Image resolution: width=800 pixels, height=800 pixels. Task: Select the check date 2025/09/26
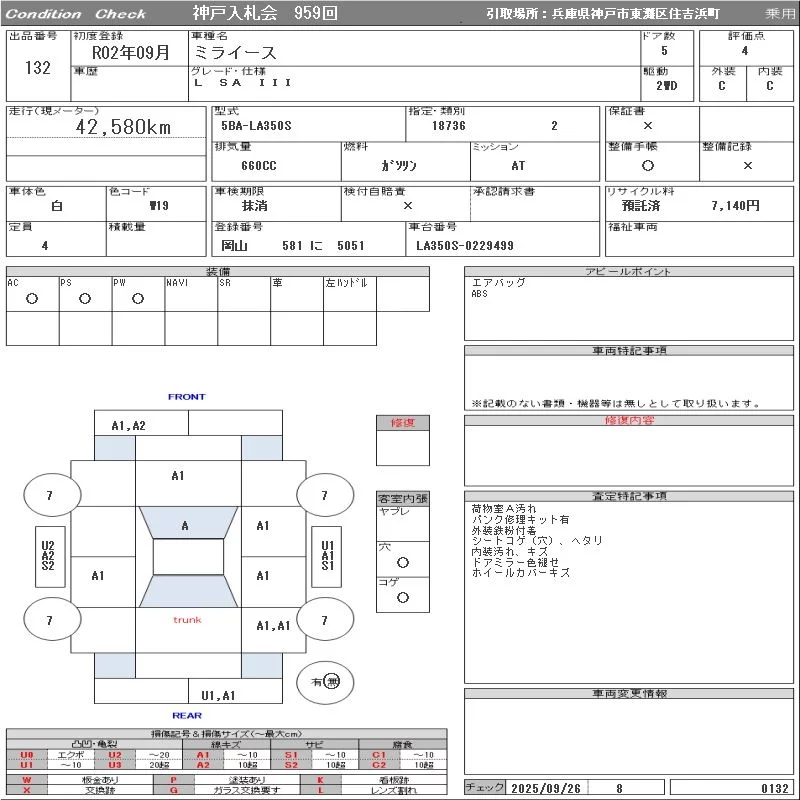[x=546, y=788]
